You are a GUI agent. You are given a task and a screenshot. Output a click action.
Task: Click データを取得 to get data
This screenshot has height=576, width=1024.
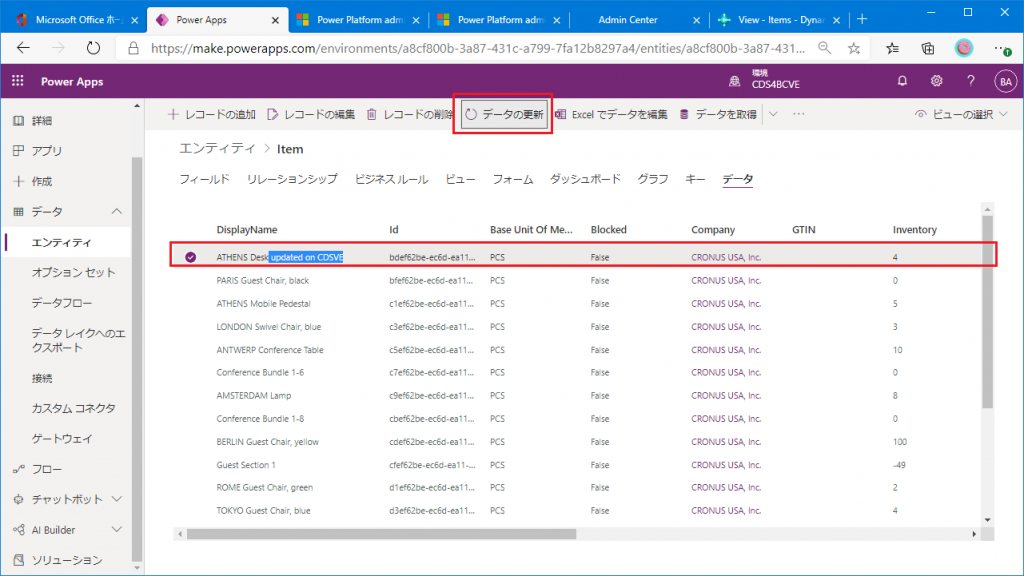pyautogui.click(x=718, y=114)
